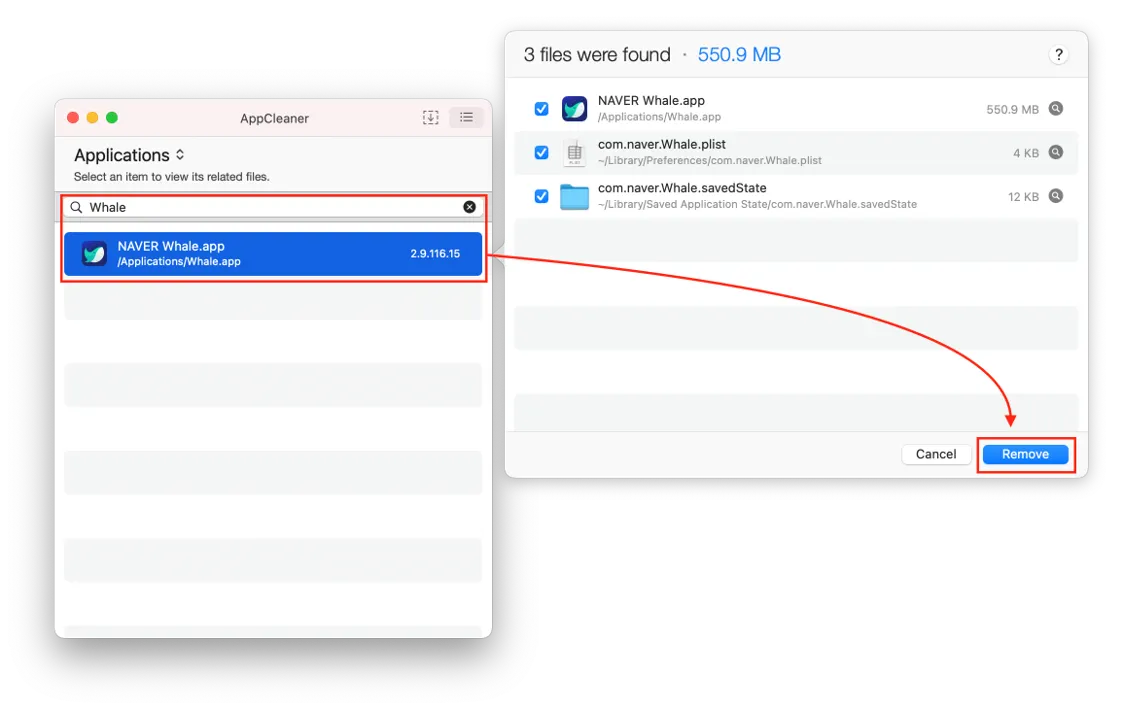Viewport: 1123px width, 710px height.
Task: Zoom AppCleaner with the green button
Action: [x=112, y=117]
